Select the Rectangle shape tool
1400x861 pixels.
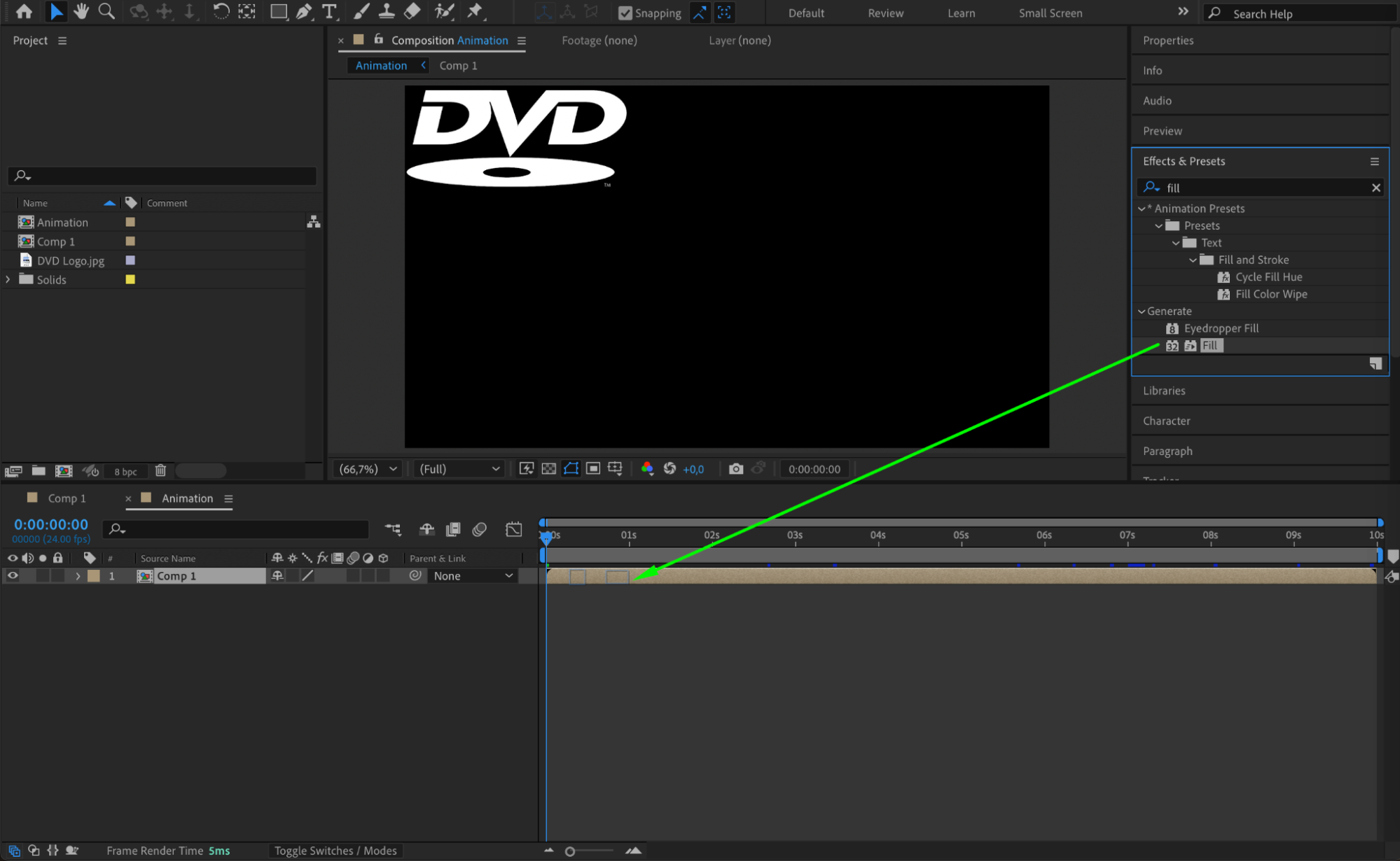[x=278, y=11]
